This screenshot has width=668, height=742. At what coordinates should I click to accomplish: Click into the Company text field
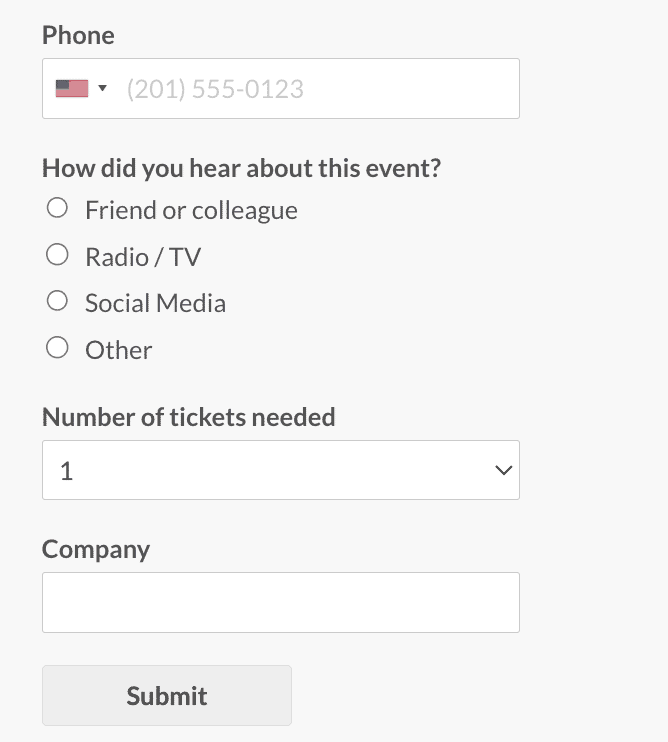(280, 602)
